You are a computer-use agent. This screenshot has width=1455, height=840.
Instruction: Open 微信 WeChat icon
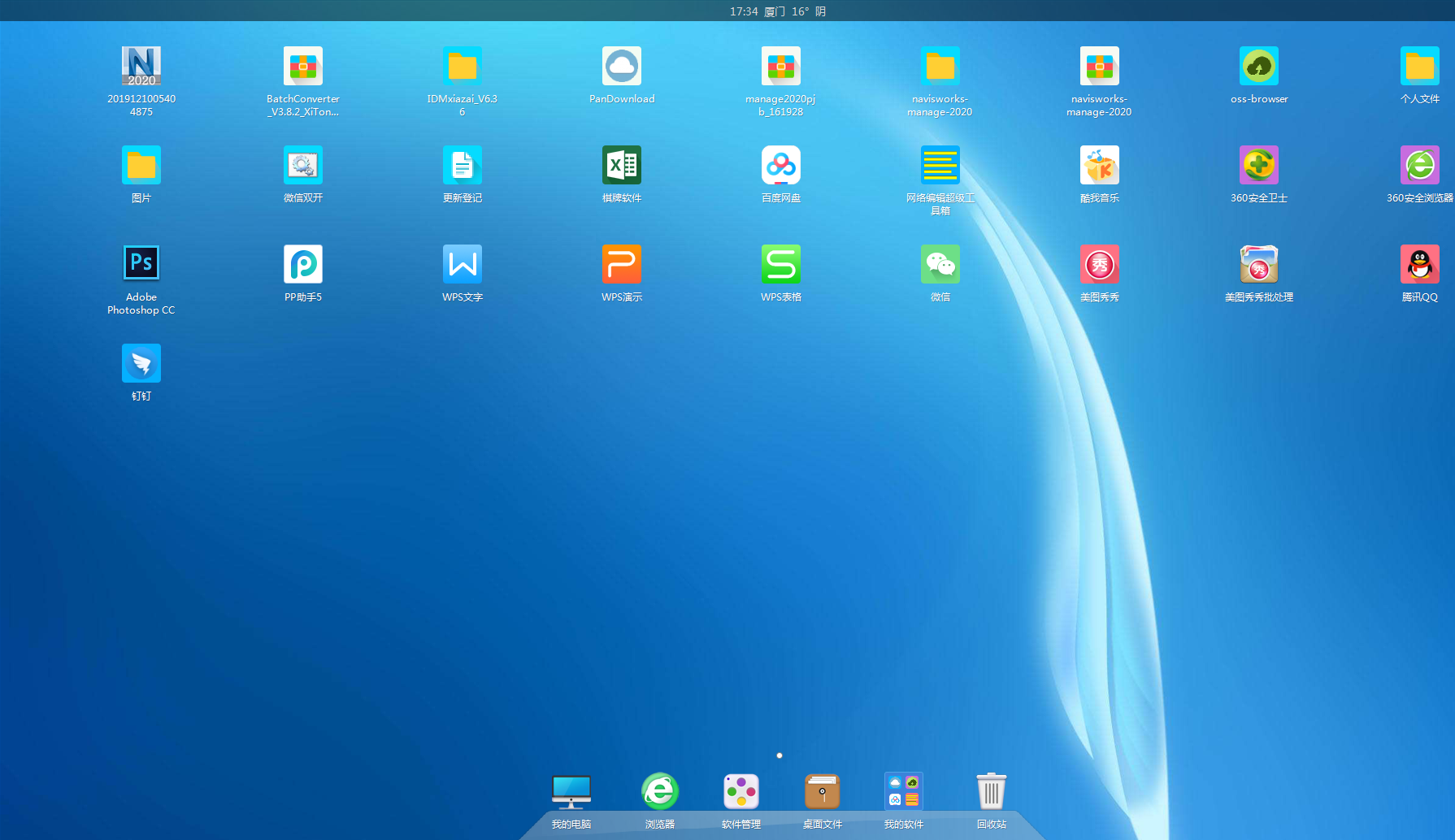point(940,264)
